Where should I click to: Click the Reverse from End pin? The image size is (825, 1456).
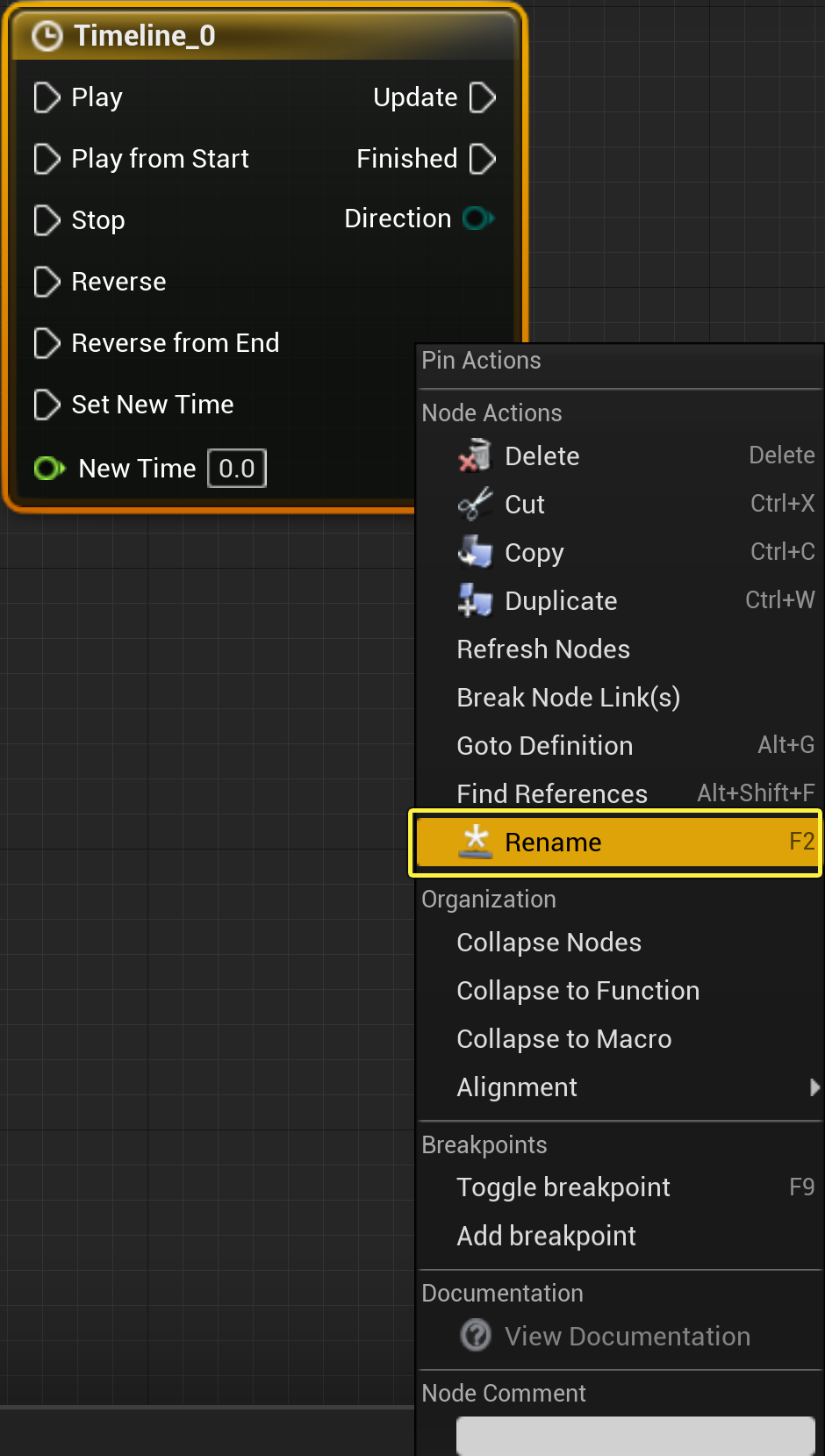pos(47,343)
